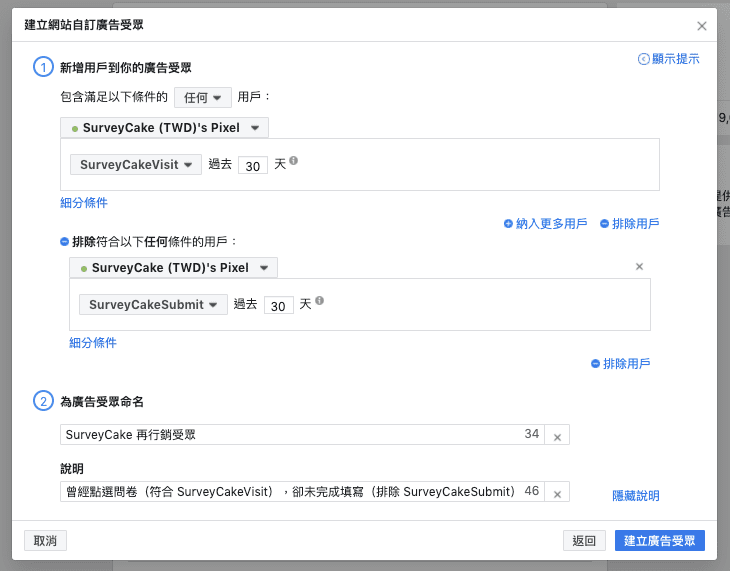Edit the days field beside SurveyCakeVisit
Image resolution: width=730 pixels, height=571 pixels.
click(x=253, y=165)
